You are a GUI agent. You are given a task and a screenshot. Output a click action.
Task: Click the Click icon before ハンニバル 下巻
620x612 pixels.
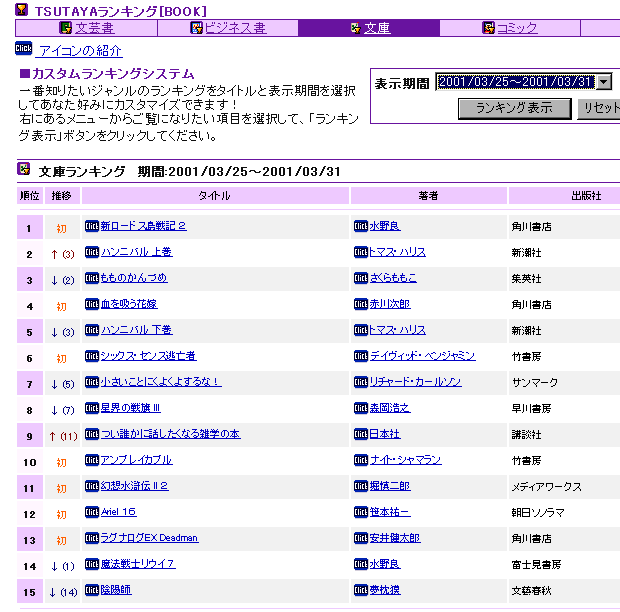[92, 330]
